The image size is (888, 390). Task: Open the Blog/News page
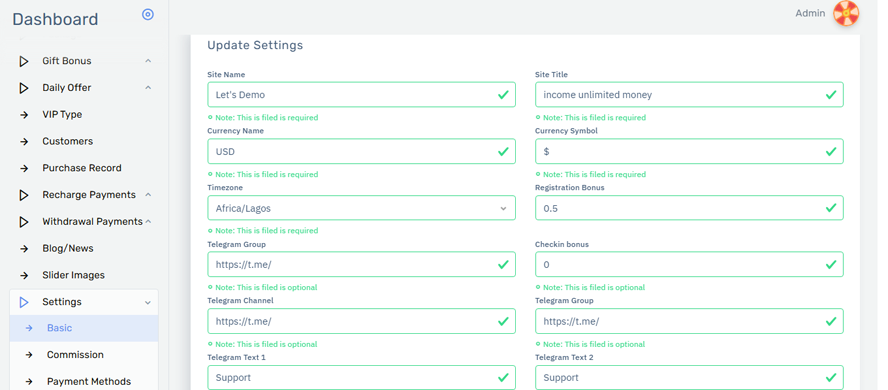coord(68,248)
